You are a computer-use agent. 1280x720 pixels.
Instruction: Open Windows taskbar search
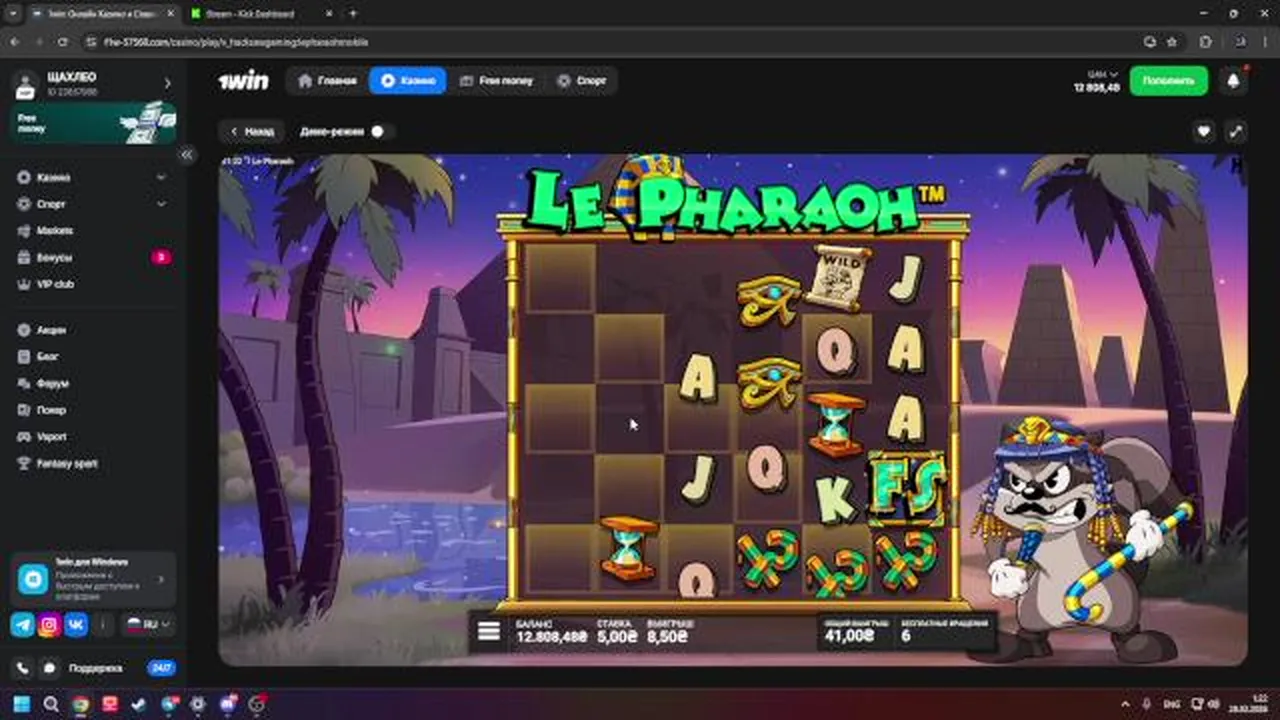pyautogui.click(x=51, y=704)
